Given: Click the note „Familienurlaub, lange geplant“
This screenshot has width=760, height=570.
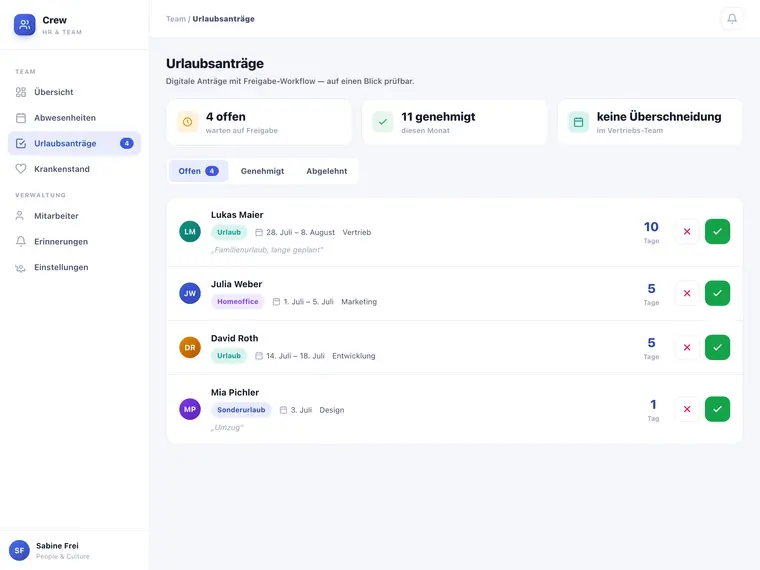Looking at the screenshot, I should 267,250.
